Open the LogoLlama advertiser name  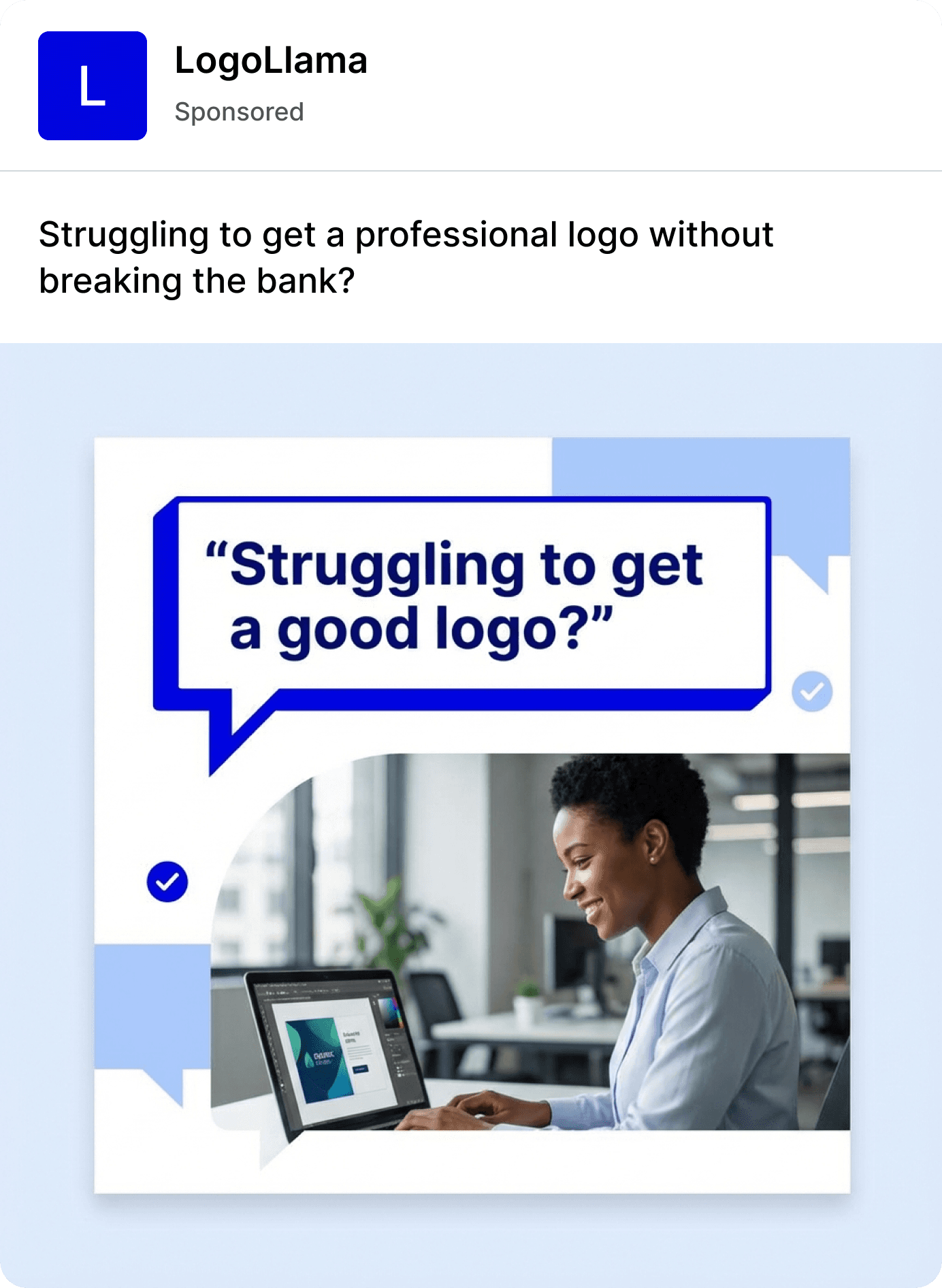(x=271, y=61)
